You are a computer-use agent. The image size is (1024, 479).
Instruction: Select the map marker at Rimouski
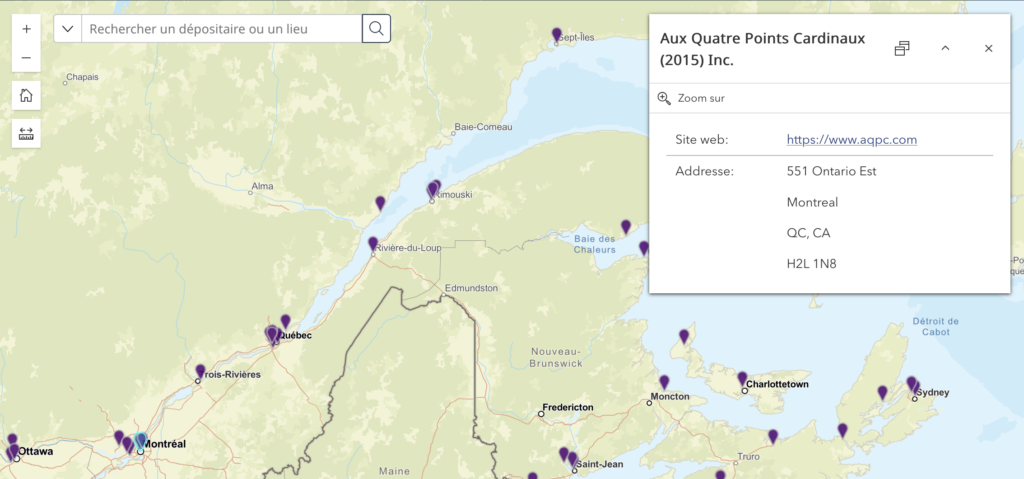click(433, 189)
